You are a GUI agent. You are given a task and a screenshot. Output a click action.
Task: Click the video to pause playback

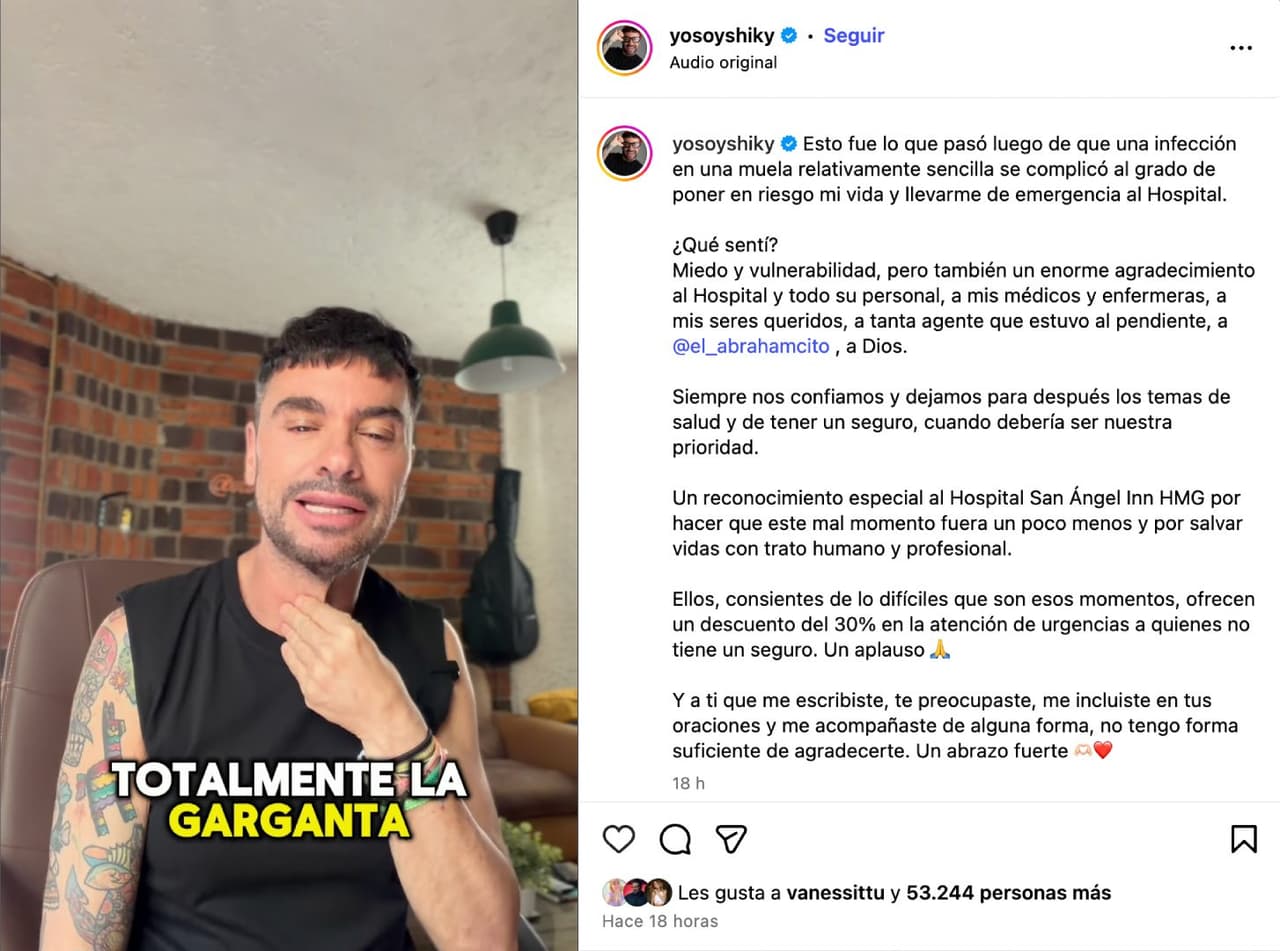click(289, 475)
